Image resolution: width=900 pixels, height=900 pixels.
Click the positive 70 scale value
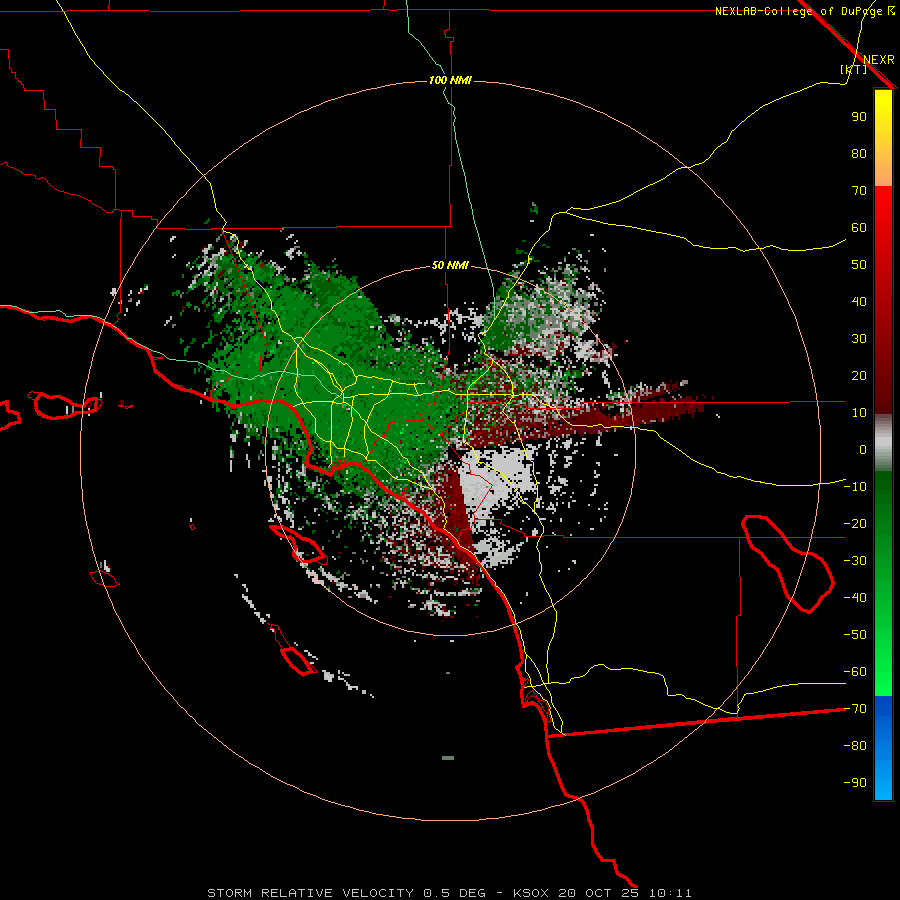[859, 191]
